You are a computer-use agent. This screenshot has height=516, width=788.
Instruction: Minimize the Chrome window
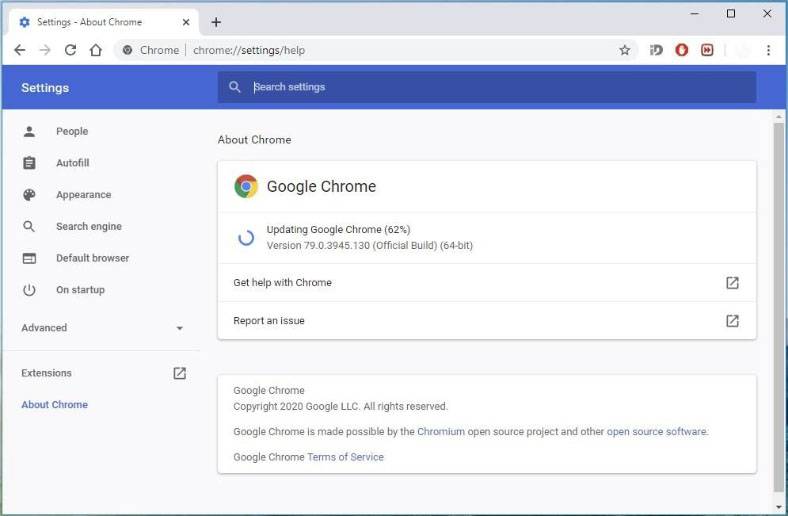[695, 14]
